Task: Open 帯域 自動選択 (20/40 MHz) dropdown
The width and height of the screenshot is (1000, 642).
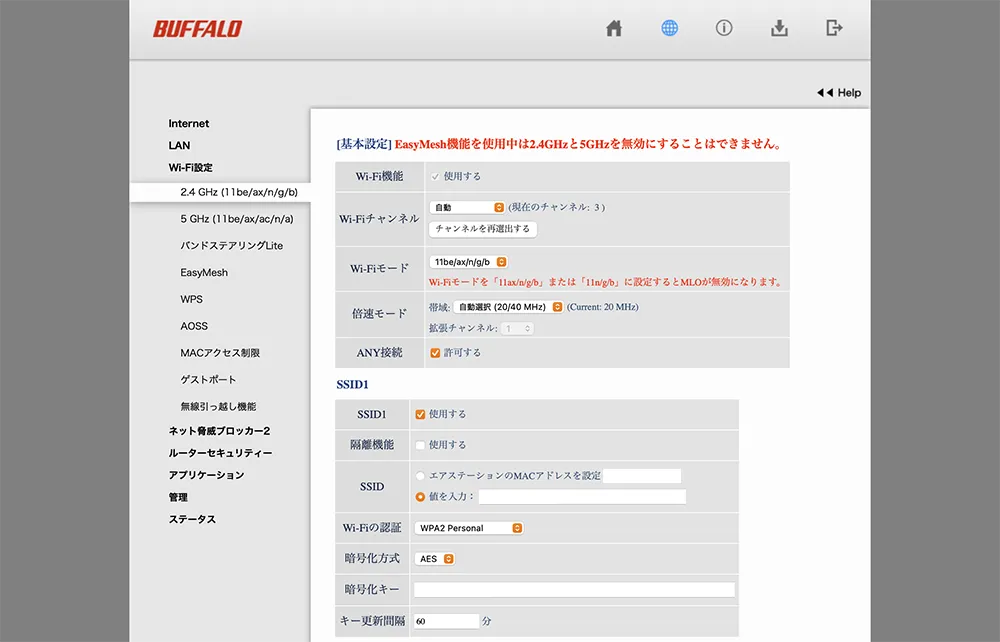Action: click(x=508, y=307)
